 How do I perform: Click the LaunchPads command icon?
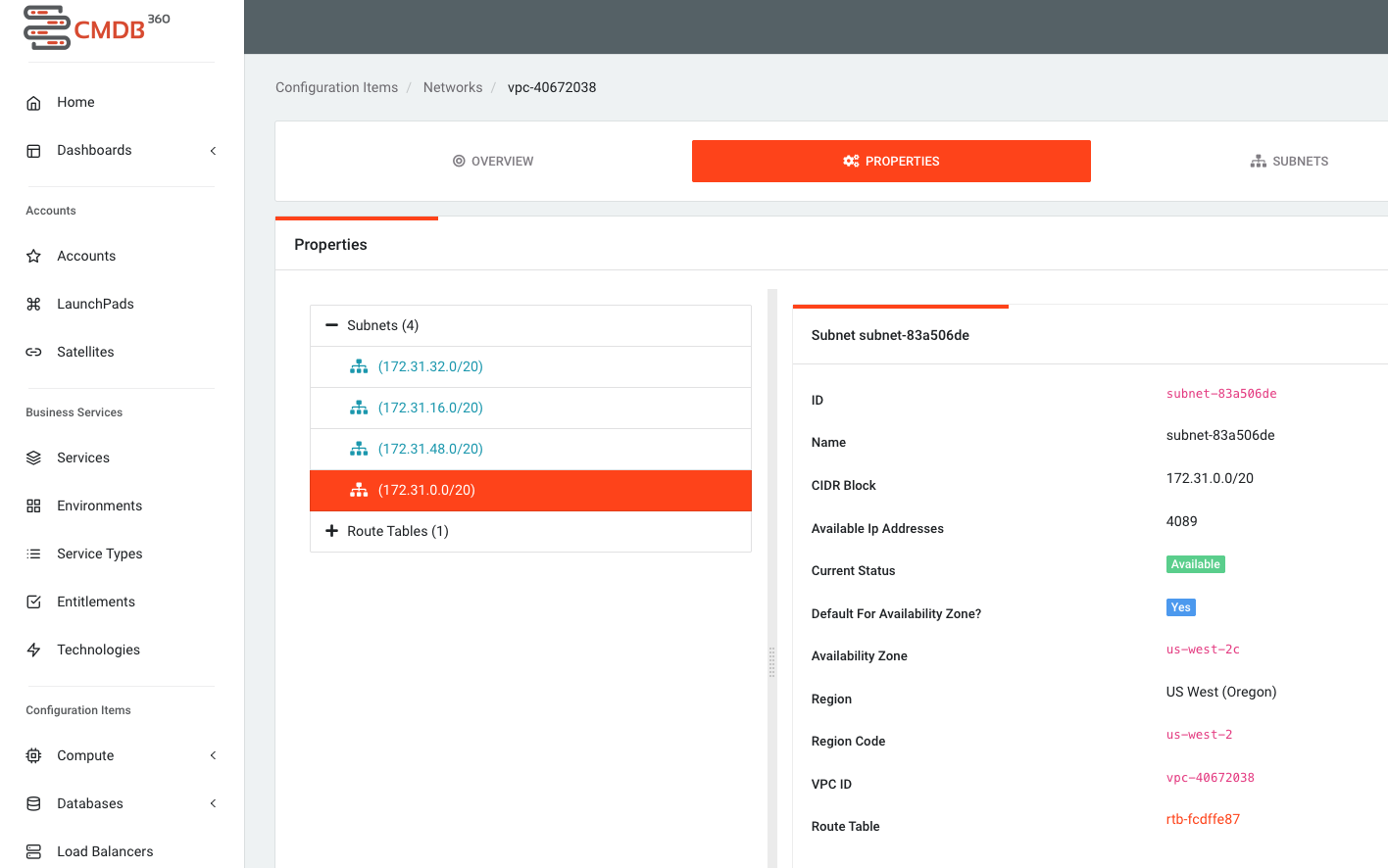33,305
